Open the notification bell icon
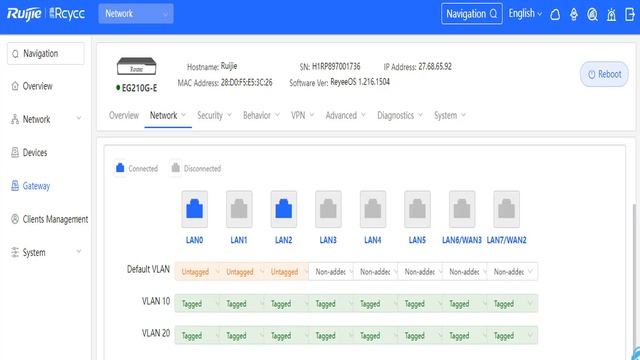This screenshot has height=360, width=640. [555, 14]
